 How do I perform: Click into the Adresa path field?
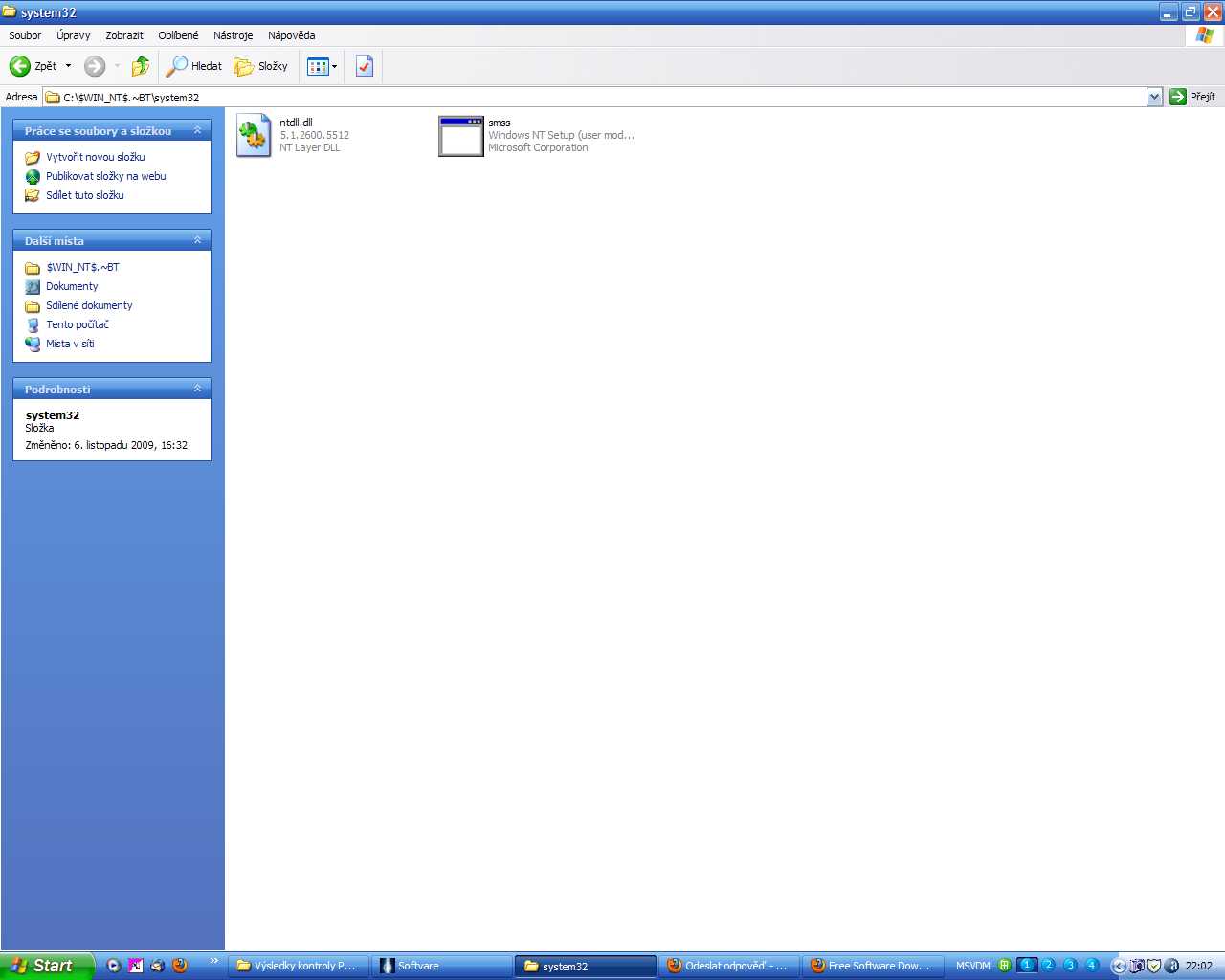tap(595, 97)
